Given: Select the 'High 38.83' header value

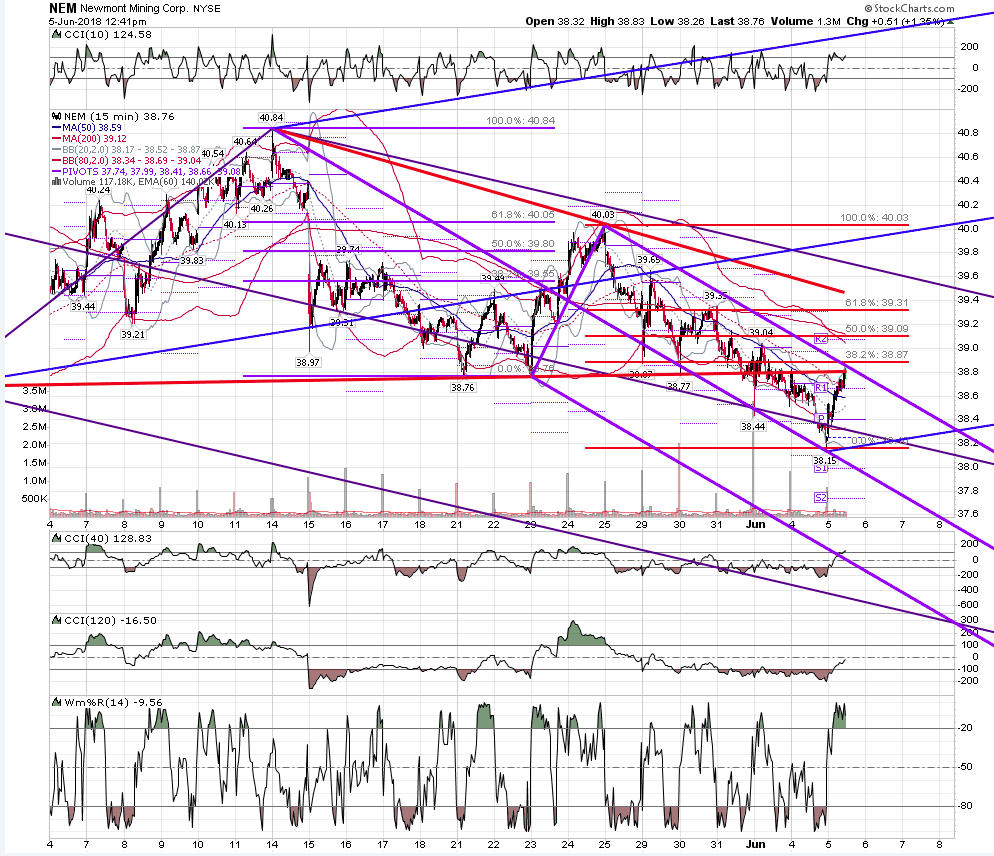Looking at the screenshot, I should [x=617, y=21].
